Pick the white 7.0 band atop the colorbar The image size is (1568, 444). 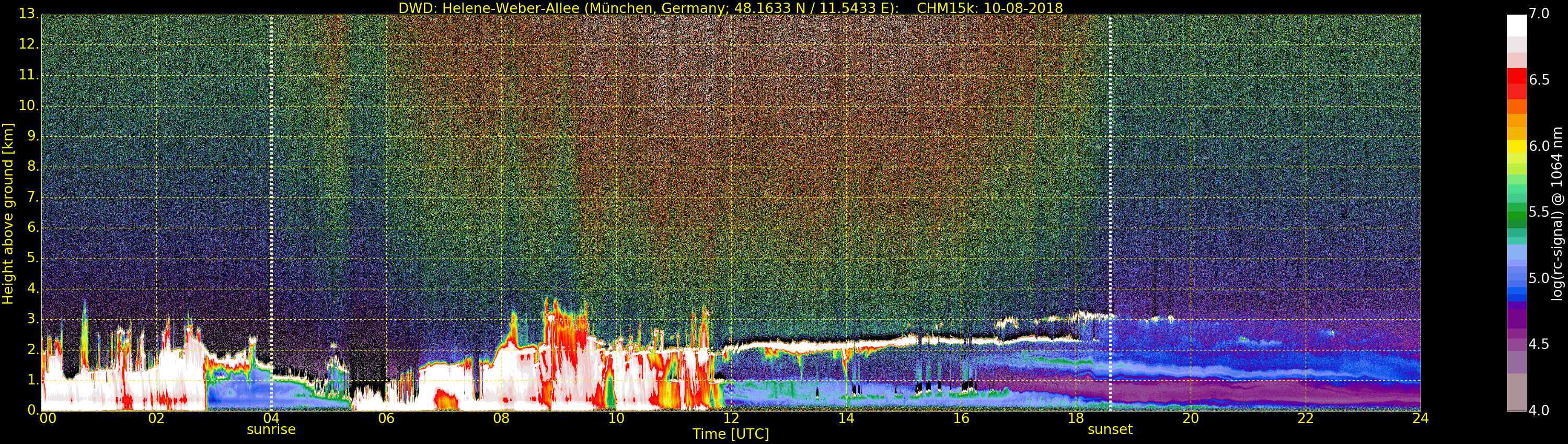(x=1516, y=25)
